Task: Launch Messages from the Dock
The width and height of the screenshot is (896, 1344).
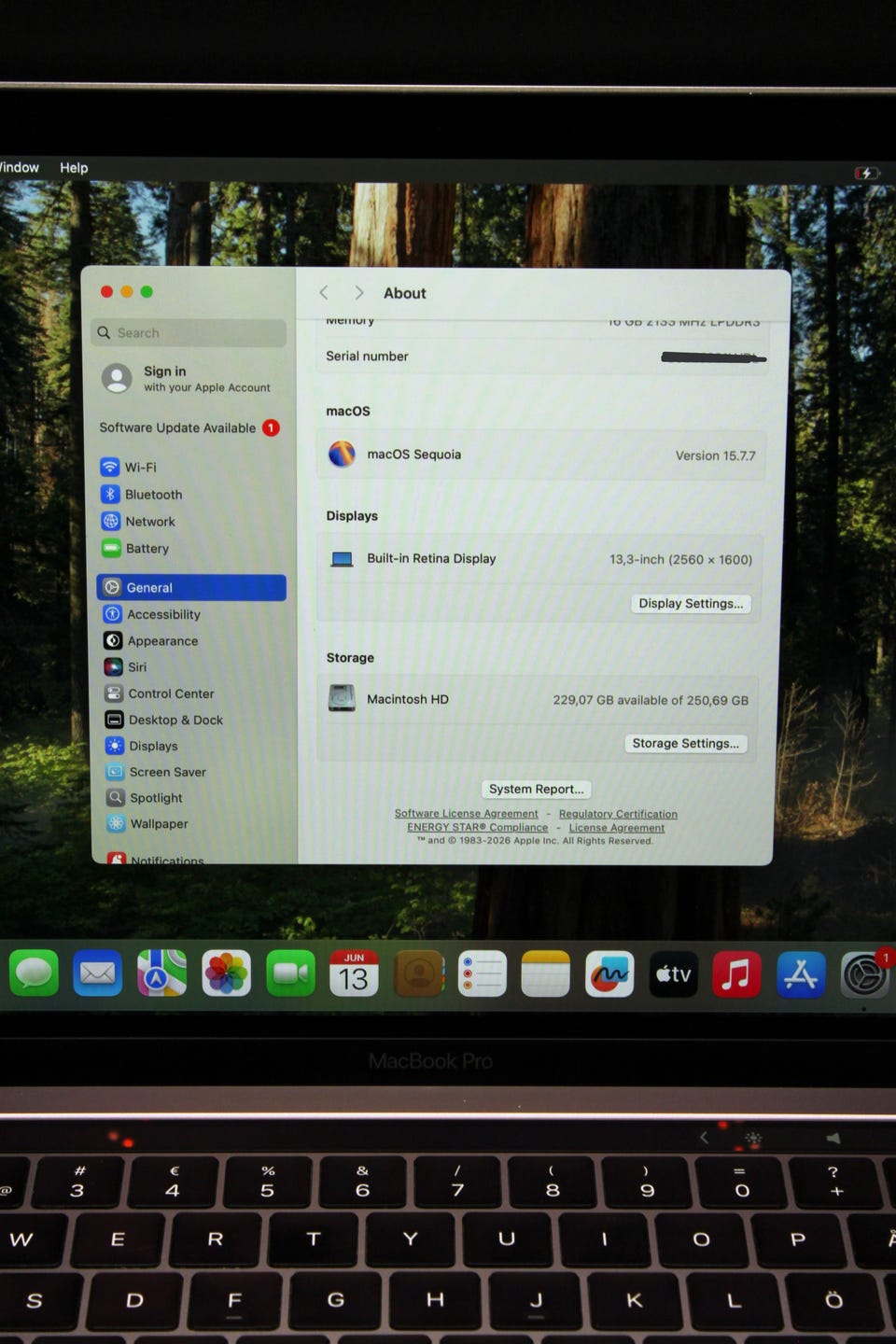Action: pos(35,973)
